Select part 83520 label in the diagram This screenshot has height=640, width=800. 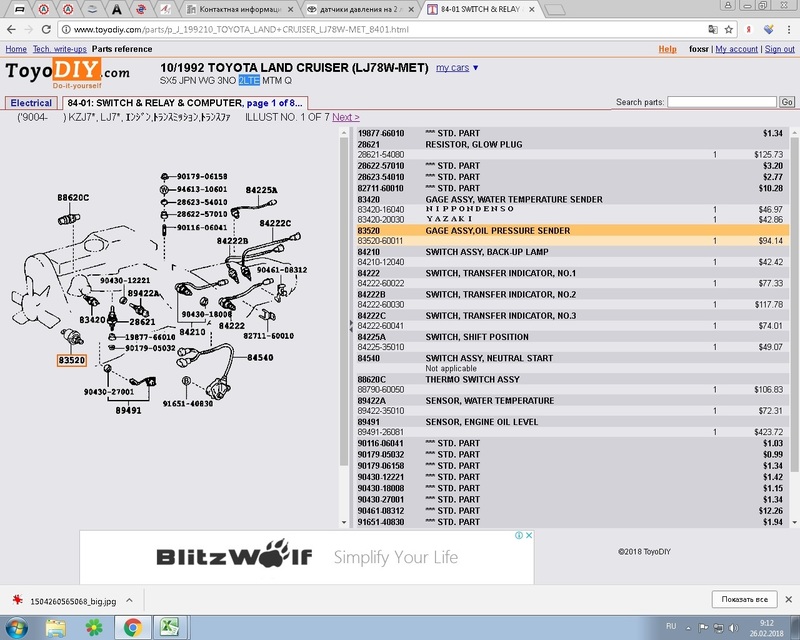click(71, 360)
